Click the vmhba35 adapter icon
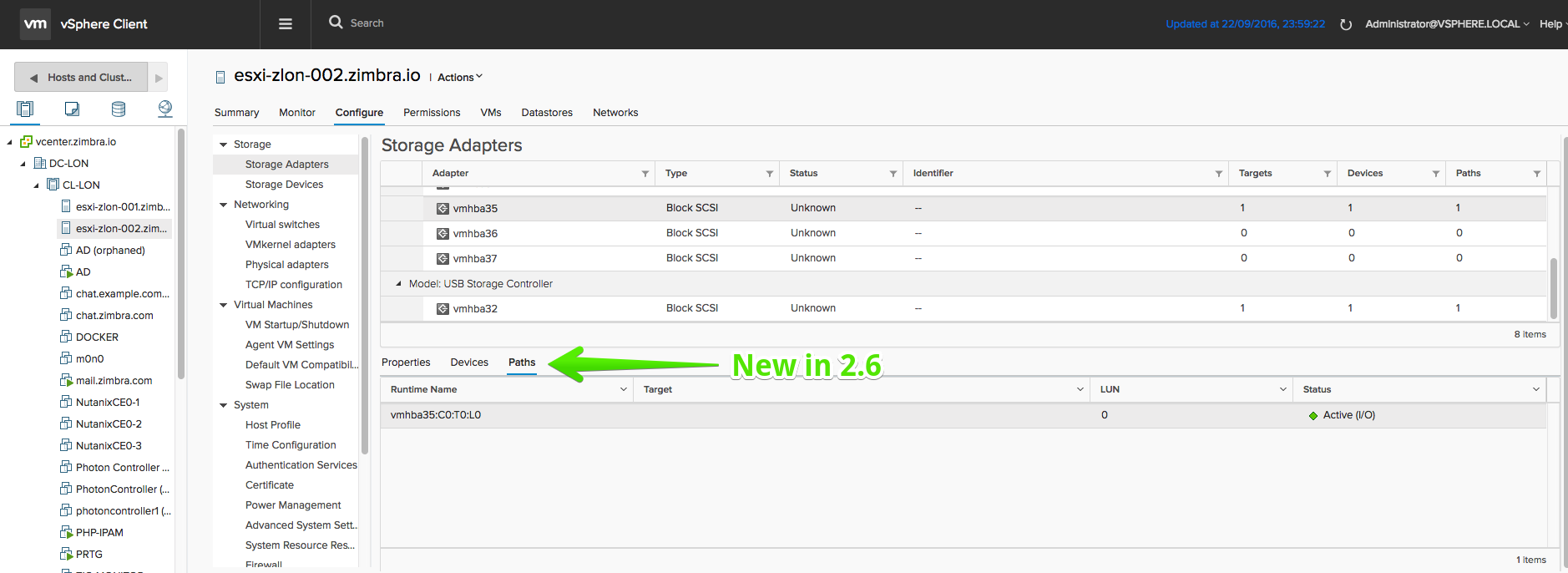Viewport: 1568px width, 573px height. 443,209
